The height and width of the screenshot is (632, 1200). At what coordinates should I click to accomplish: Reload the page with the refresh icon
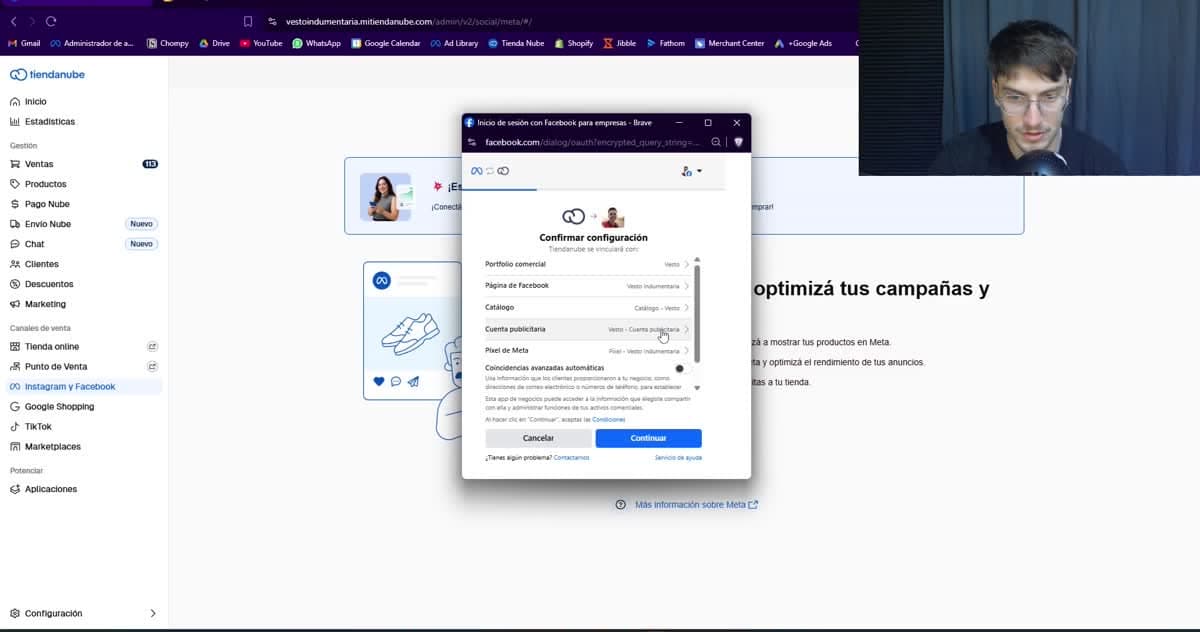(x=51, y=21)
